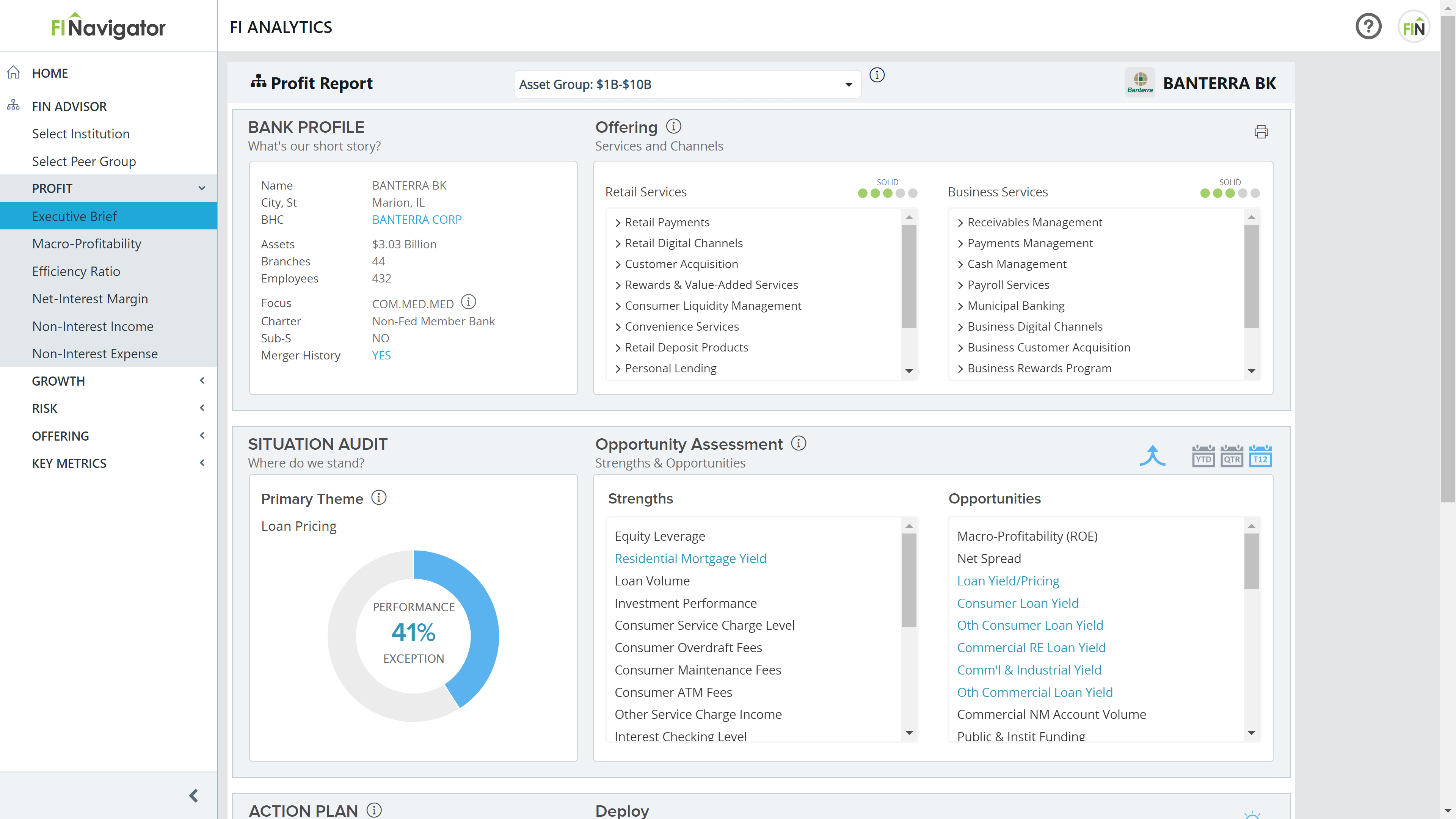Open info icon beside Focus COM.MED.MED
Screen dimensions: 1456x819
pyautogui.click(x=469, y=302)
